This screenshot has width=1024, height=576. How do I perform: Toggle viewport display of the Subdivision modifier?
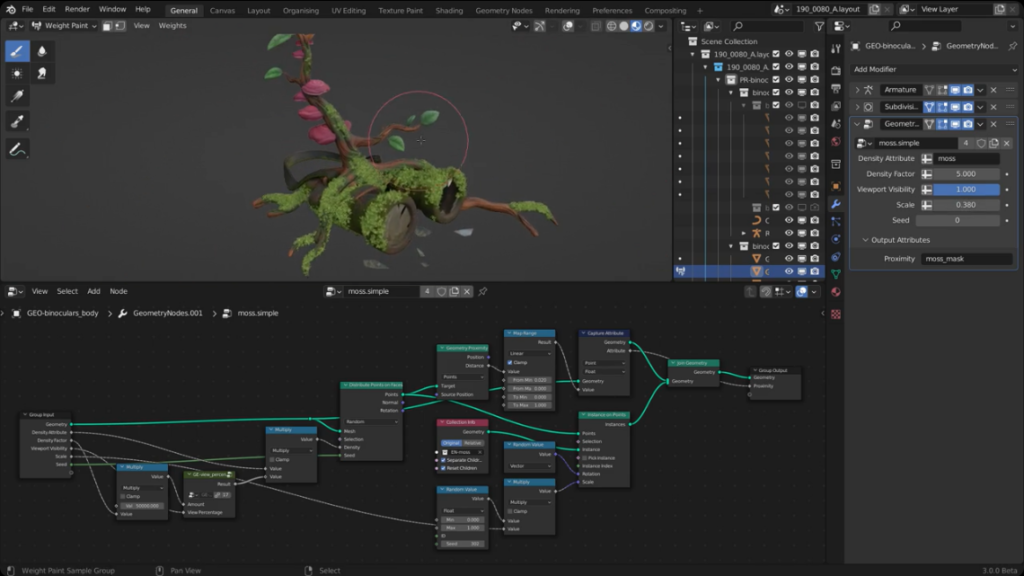pyautogui.click(x=956, y=107)
